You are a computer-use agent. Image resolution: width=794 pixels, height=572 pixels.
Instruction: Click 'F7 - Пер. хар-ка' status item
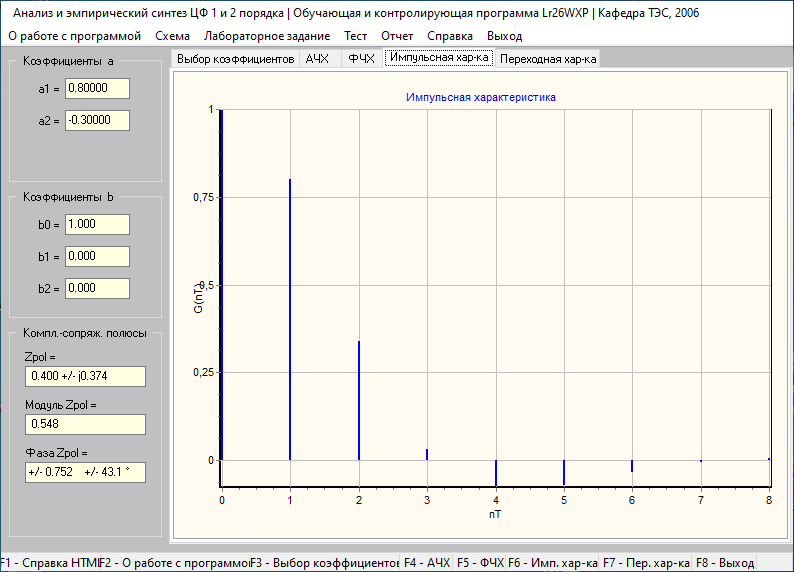click(x=646, y=563)
